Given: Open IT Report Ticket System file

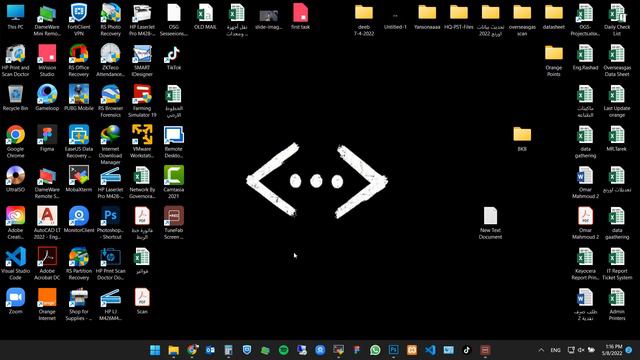Looking at the screenshot, I should [x=617, y=263].
